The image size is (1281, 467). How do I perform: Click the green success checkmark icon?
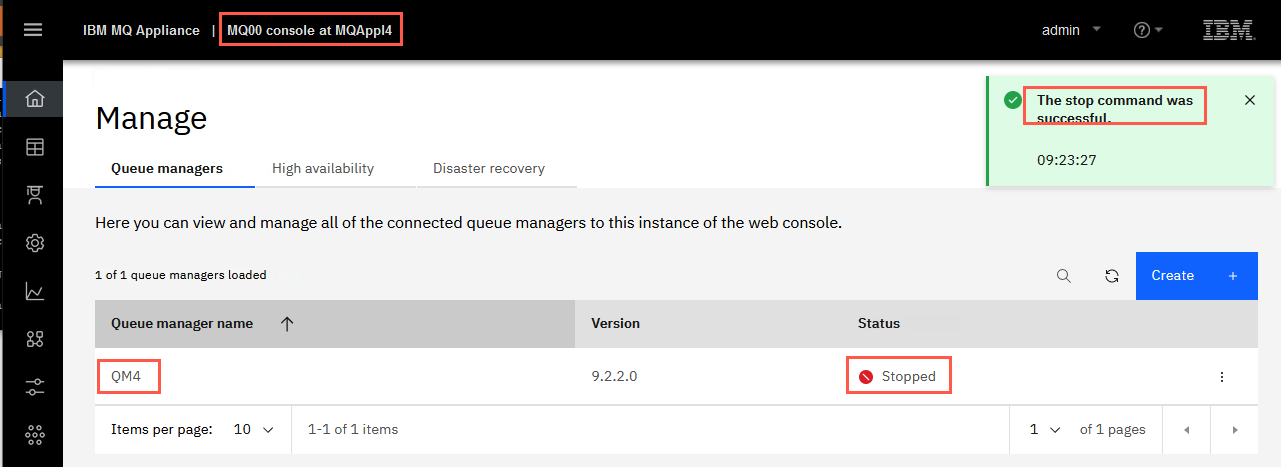(1013, 101)
